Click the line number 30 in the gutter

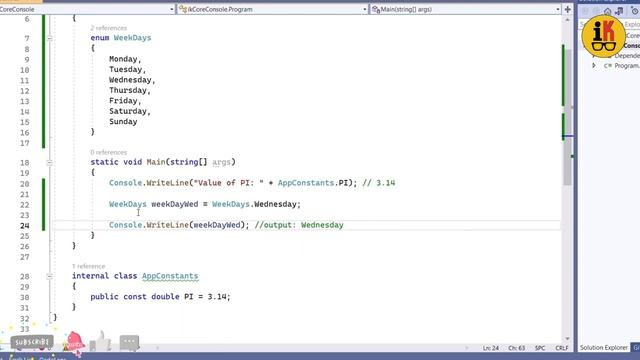(24, 297)
